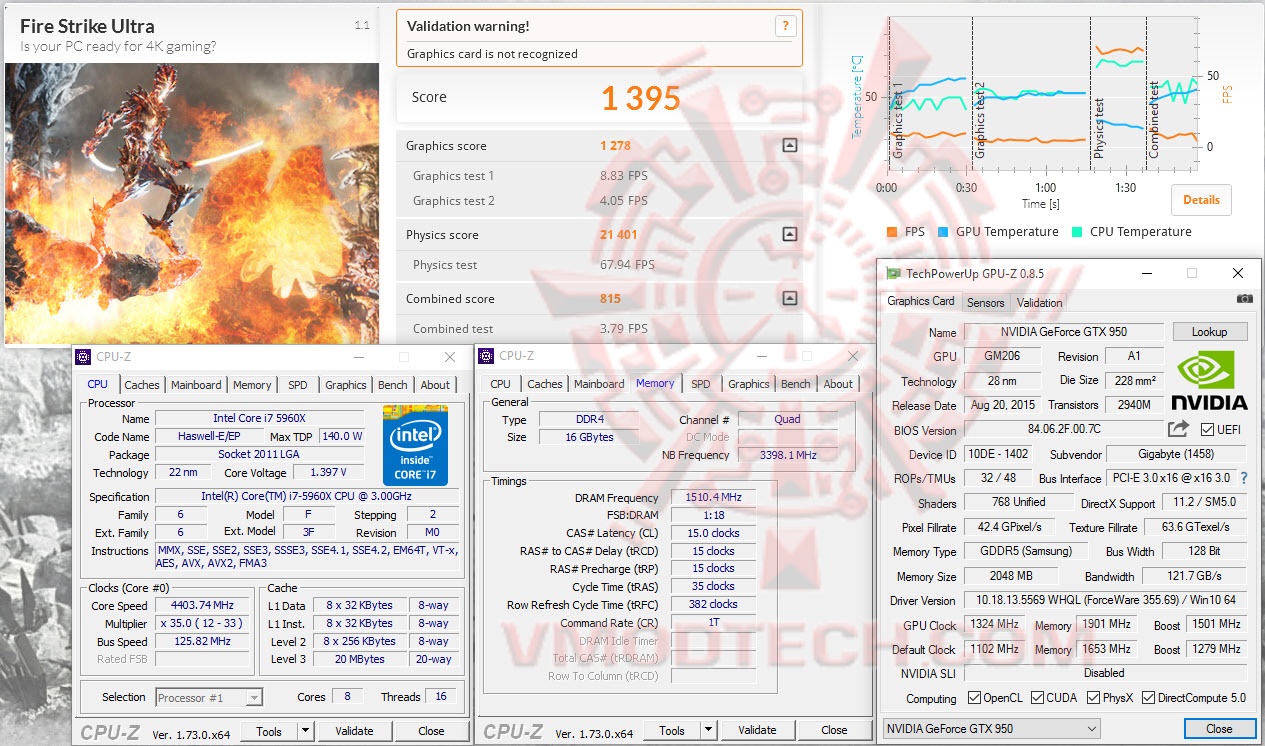1265x746 pixels.
Task: Close the left CPU-Z window with X
Action: (449, 357)
